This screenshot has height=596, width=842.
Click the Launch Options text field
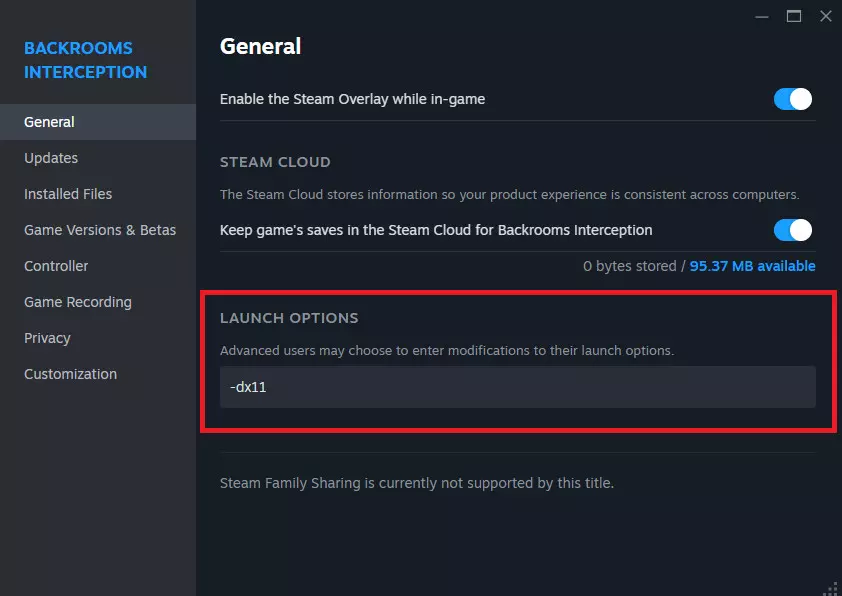click(x=517, y=387)
